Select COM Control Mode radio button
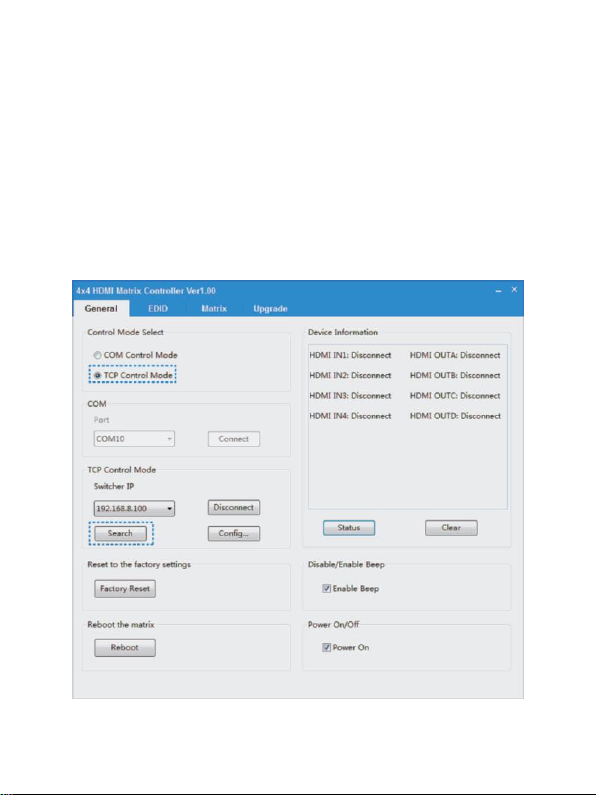Screen dimensions: 596x795 tap(97, 355)
